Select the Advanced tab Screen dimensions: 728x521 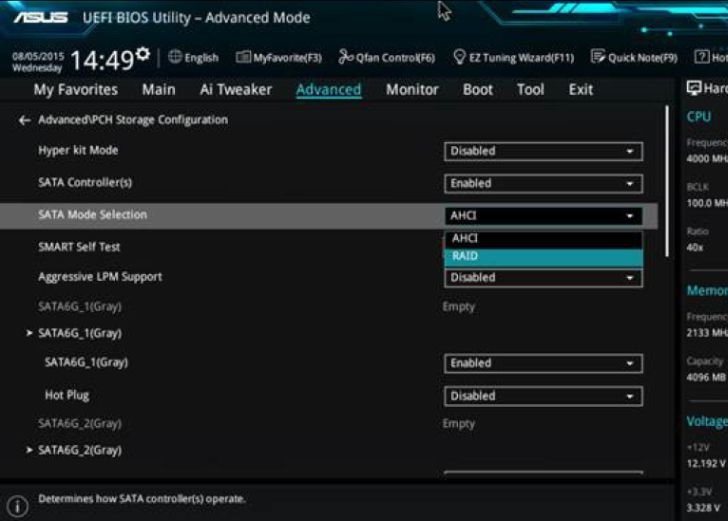(x=328, y=90)
